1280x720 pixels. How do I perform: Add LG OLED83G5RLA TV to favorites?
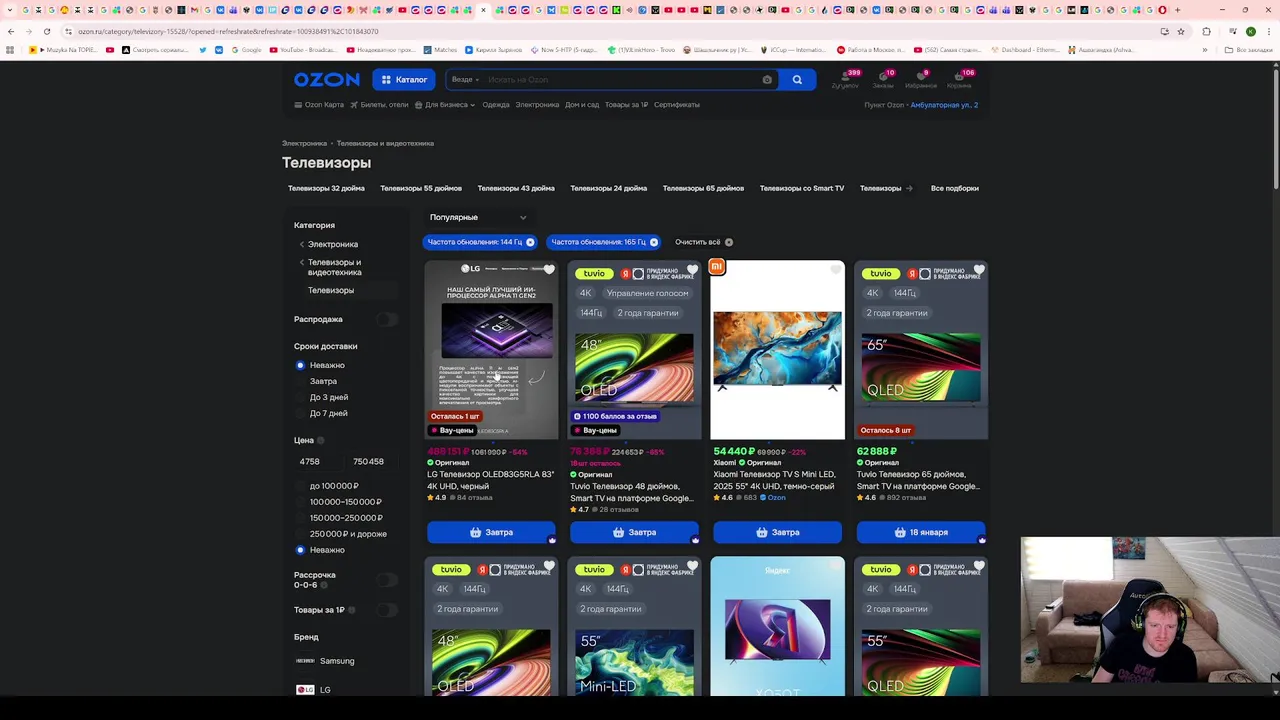549,270
